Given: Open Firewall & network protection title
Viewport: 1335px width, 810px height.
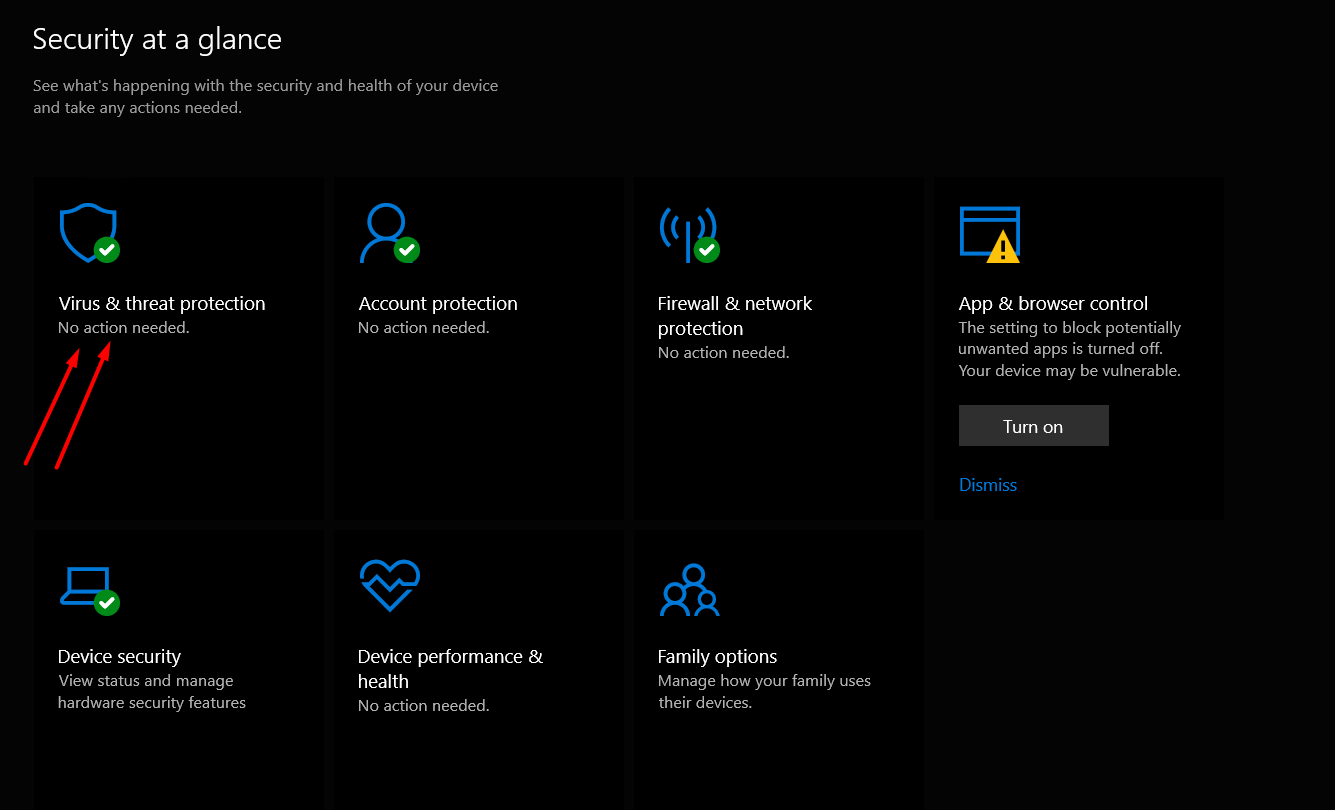Looking at the screenshot, I should tap(734, 316).
